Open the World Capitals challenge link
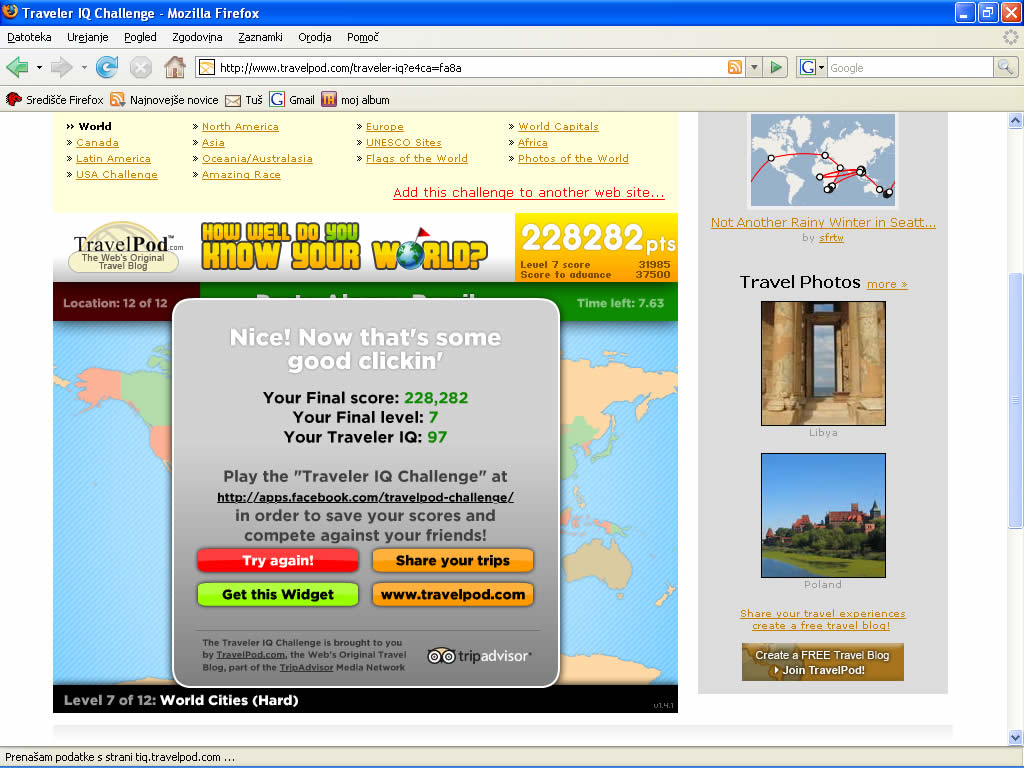Screen dimensions: 1024x768 558,127
